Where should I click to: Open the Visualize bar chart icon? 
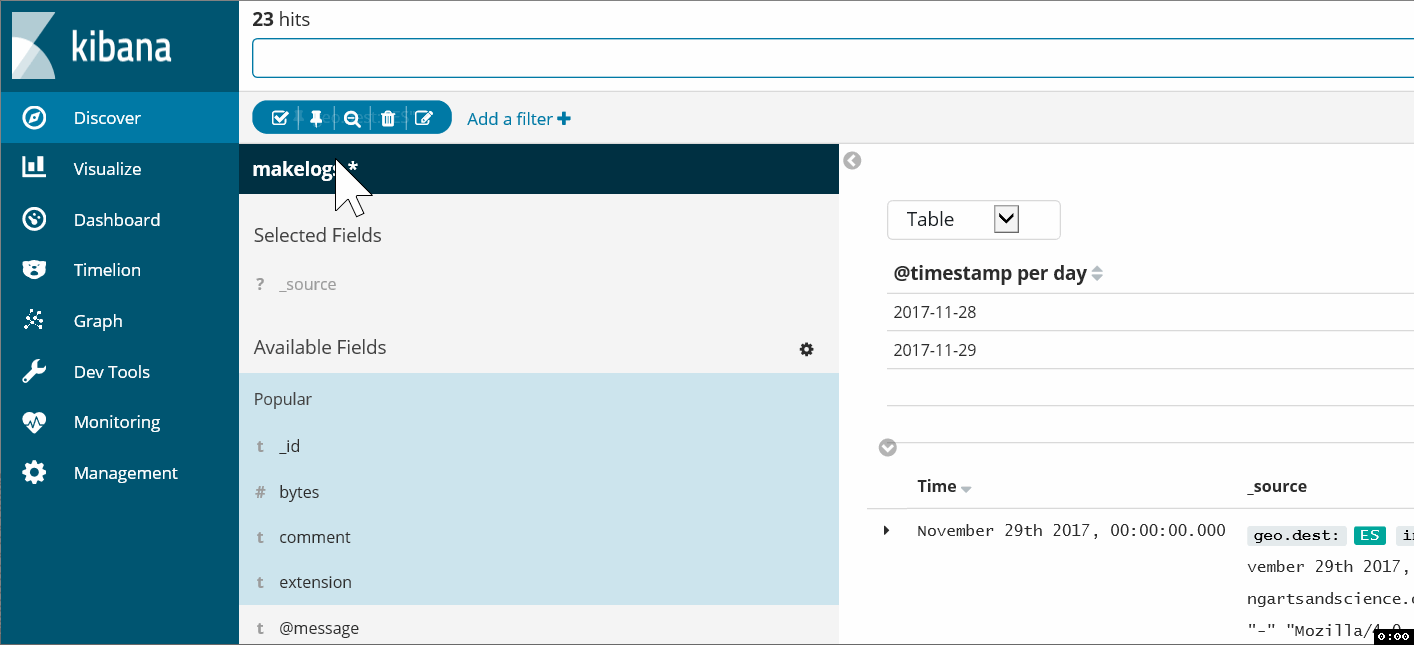pos(34,168)
